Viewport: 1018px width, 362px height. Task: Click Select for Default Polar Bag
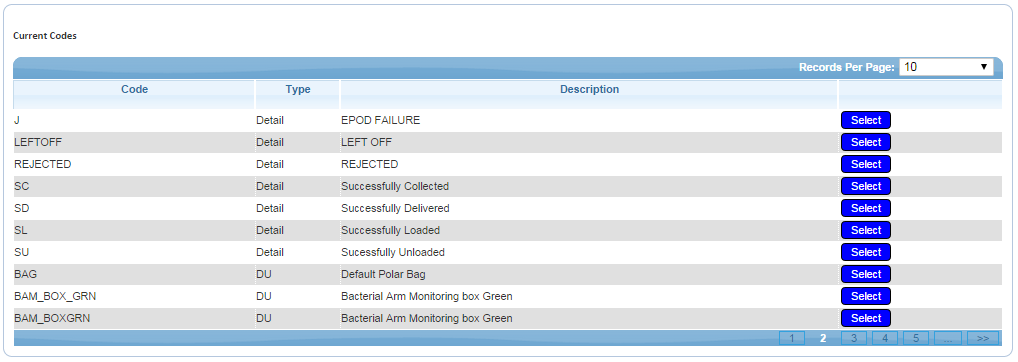tap(865, 274)
